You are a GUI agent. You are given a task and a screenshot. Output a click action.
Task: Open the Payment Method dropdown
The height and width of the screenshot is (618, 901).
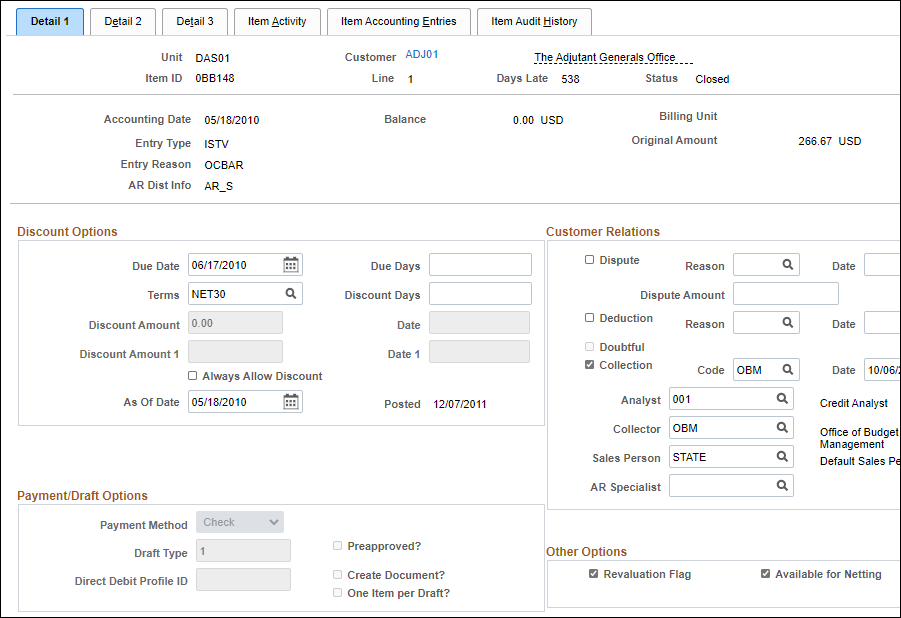[x=240, y=522]
